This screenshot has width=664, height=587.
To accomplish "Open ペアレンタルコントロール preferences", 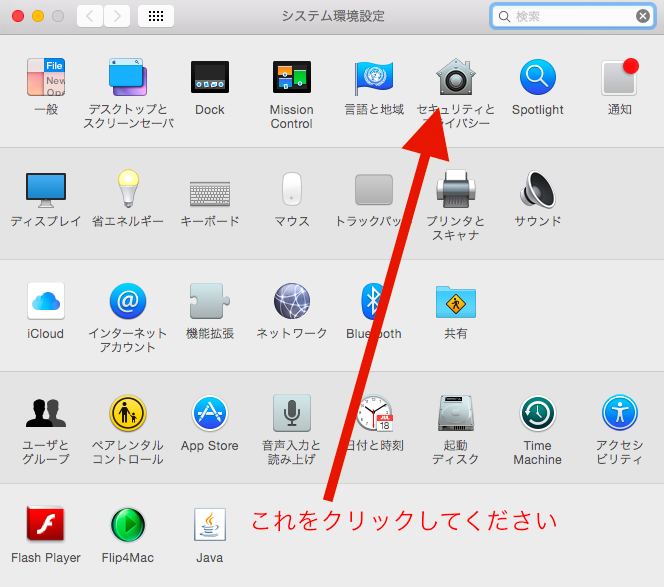I will coord(128,413).
